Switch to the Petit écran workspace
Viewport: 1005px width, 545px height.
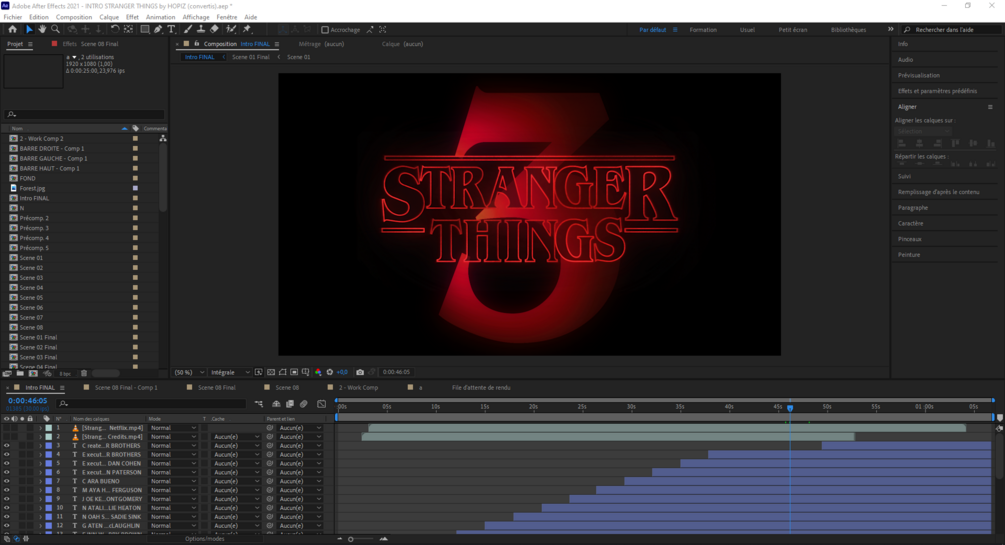coord(793,30)
